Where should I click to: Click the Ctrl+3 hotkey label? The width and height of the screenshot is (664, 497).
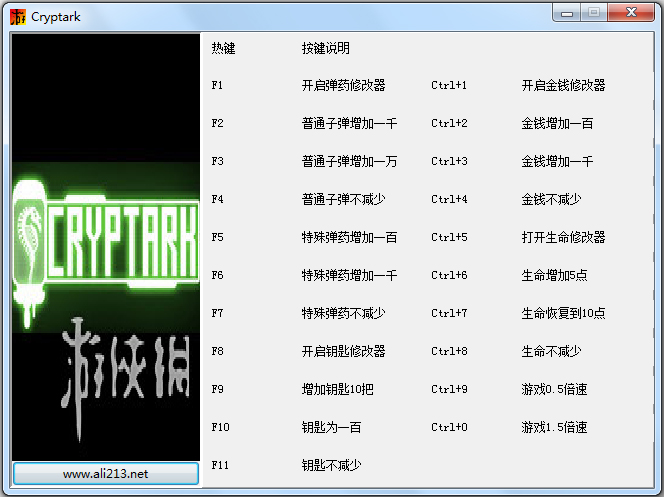click(x=449, y=161)
